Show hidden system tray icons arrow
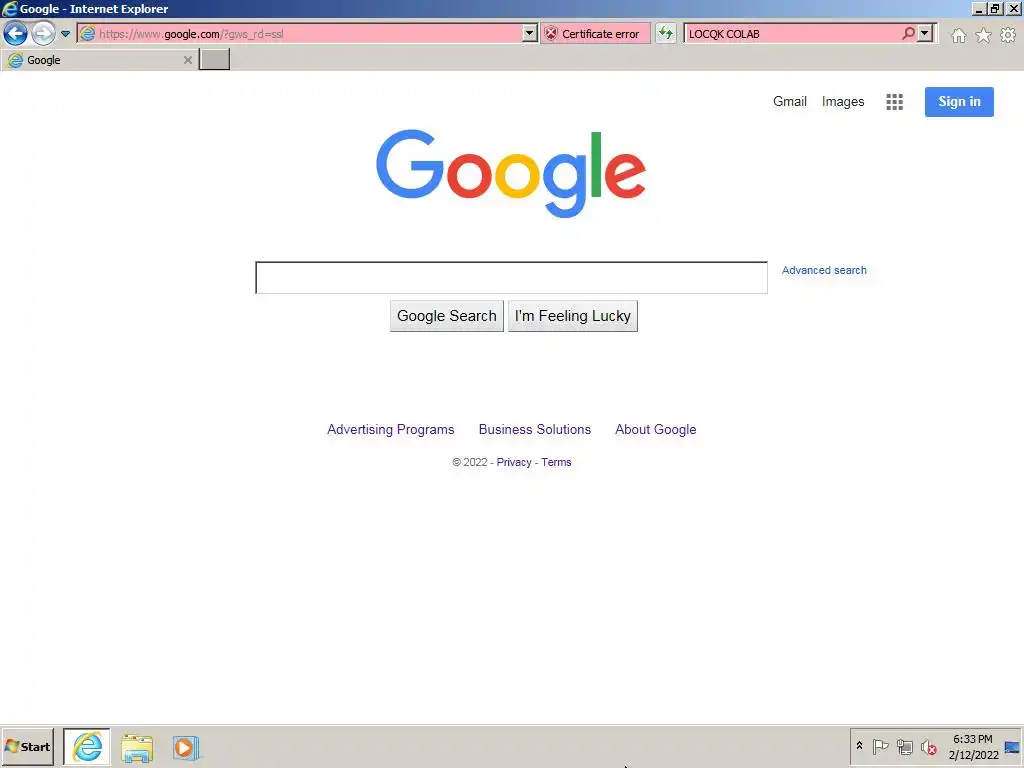 pos(859,745)
